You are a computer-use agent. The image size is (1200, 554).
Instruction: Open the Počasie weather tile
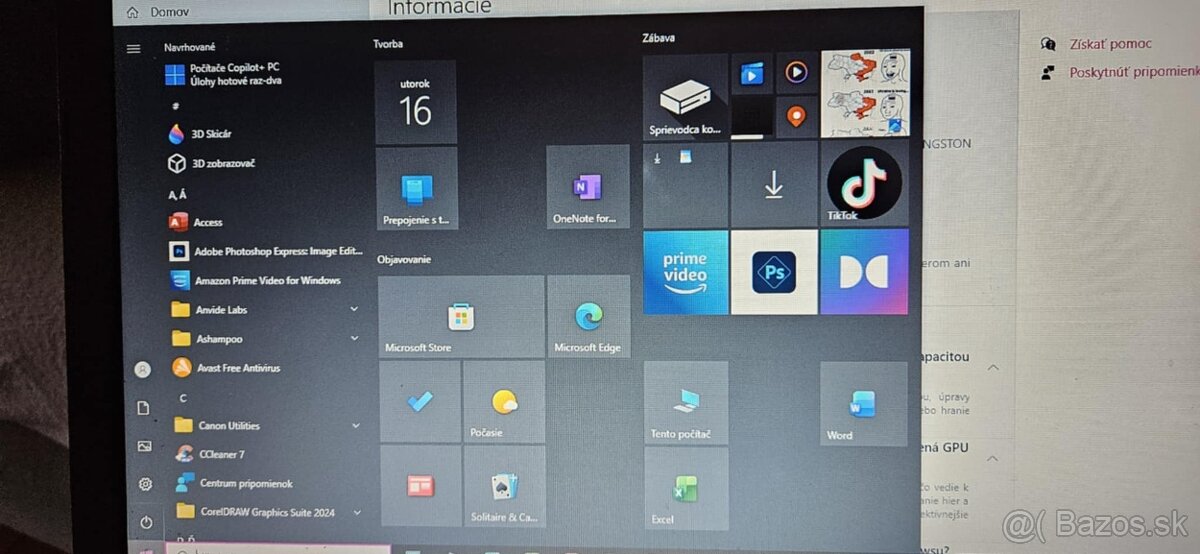[x=504, y=402]
